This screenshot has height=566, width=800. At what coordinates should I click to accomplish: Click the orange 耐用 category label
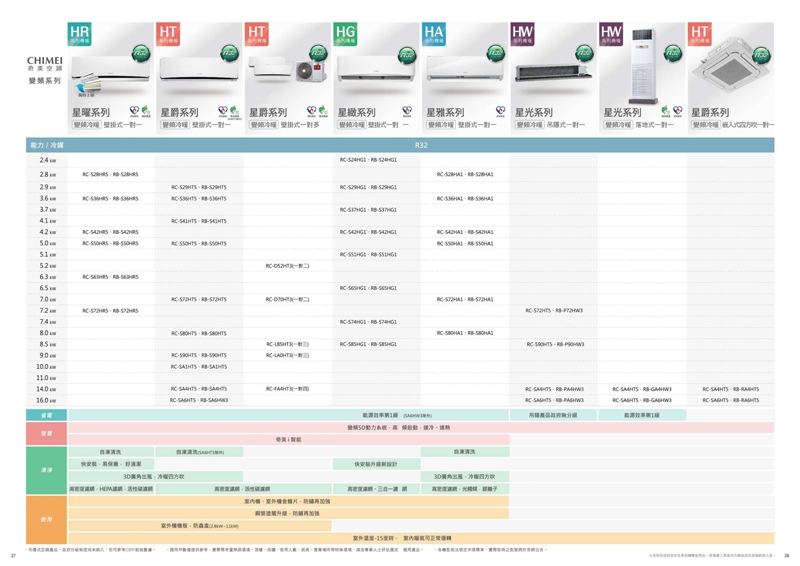coord(47,518)
